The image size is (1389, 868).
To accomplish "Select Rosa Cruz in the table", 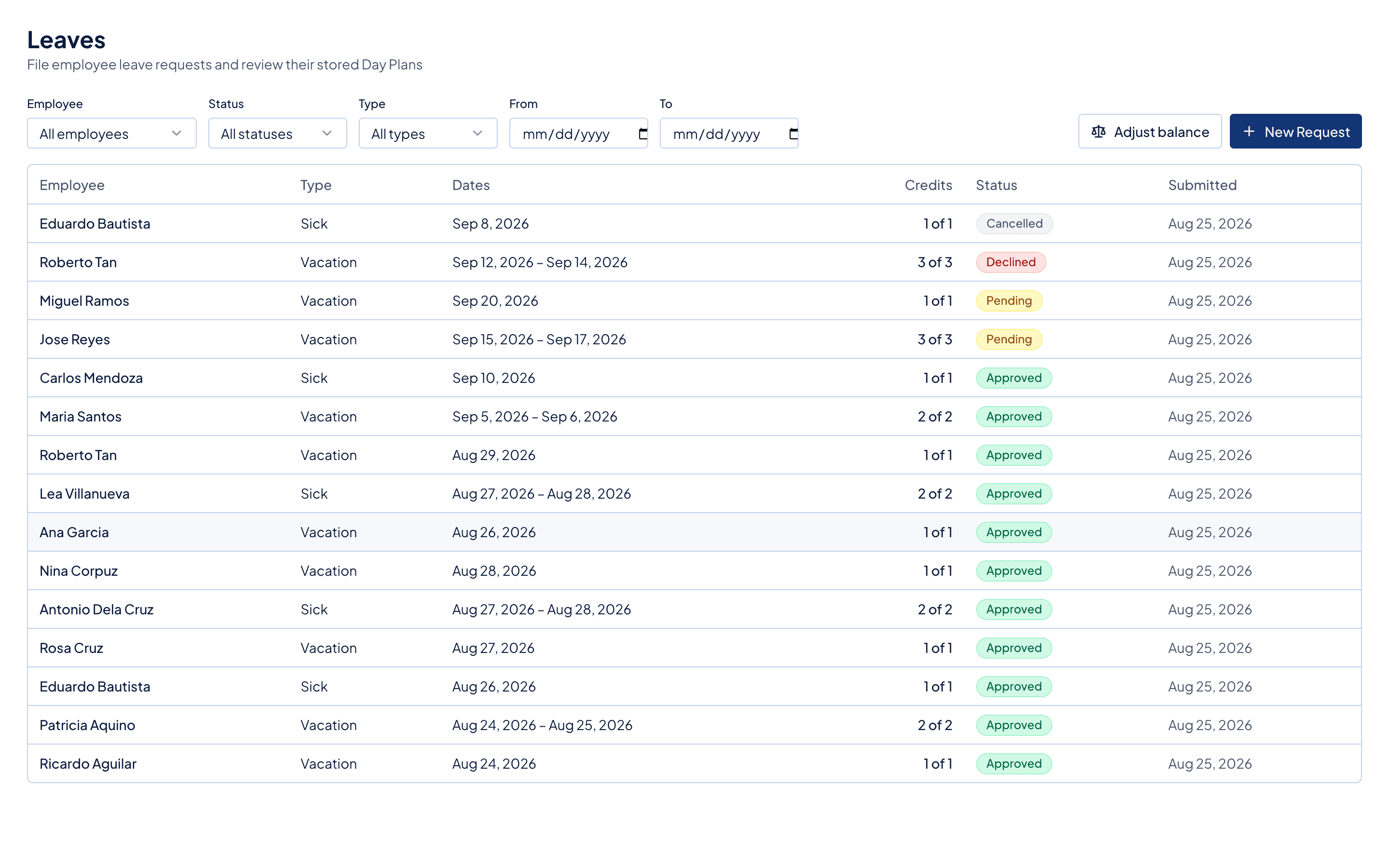I will (x=71, y=648).
